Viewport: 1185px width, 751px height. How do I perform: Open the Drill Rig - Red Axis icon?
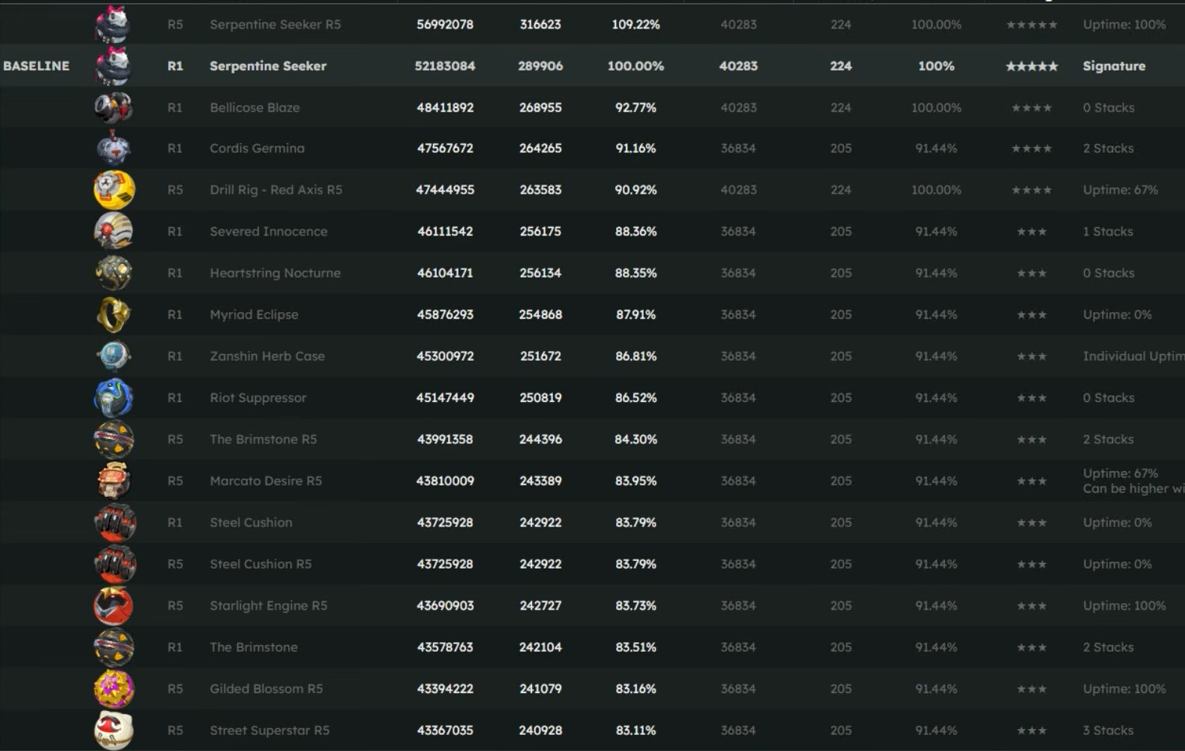(113, 190)
